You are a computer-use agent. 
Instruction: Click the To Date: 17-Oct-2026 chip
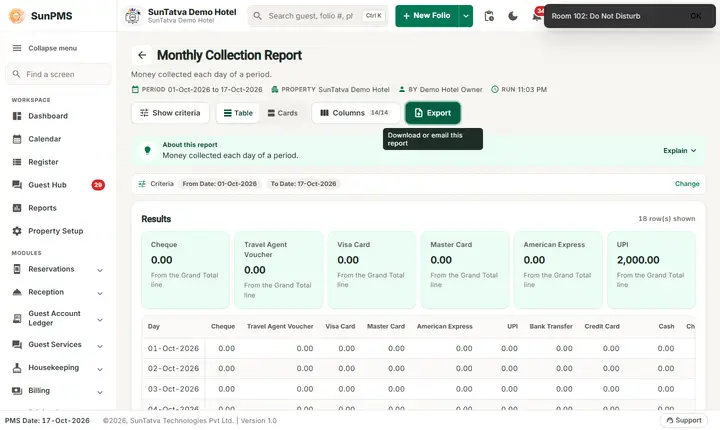303,184
